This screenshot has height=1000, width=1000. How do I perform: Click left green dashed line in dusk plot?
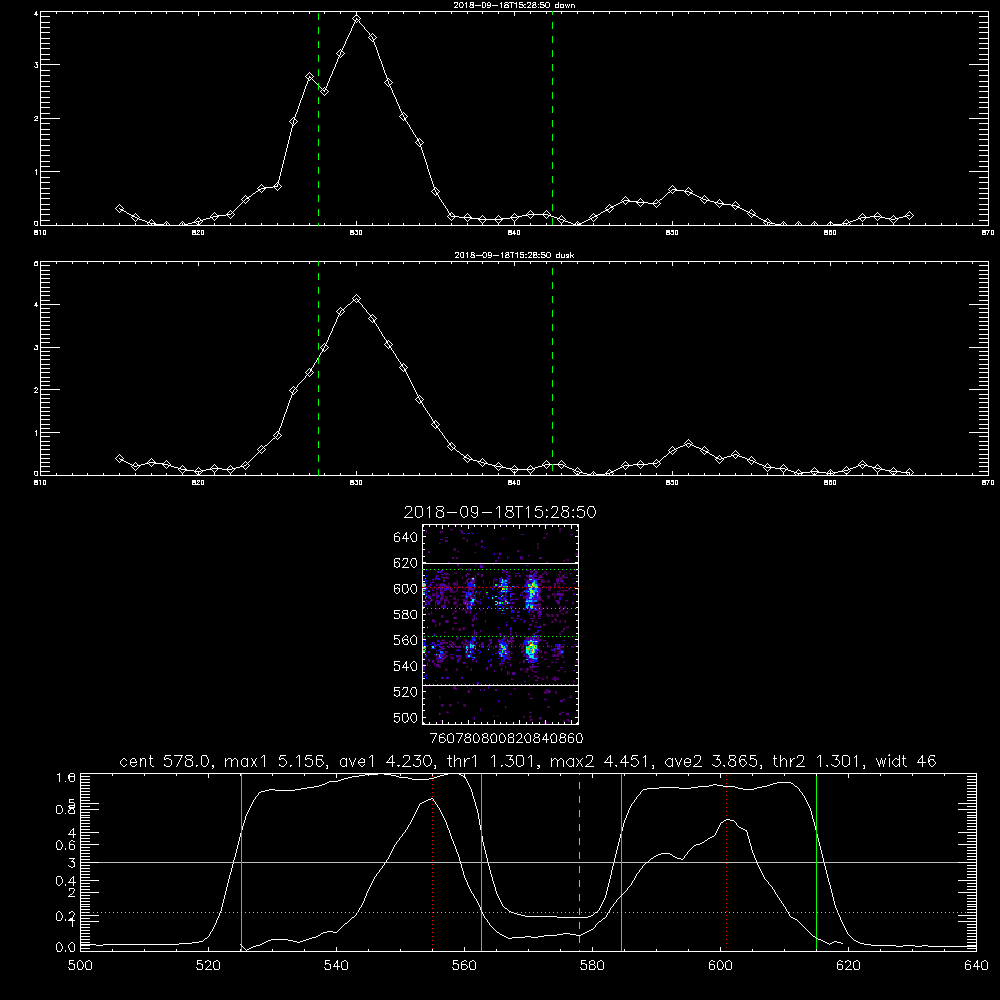(318, 368)
